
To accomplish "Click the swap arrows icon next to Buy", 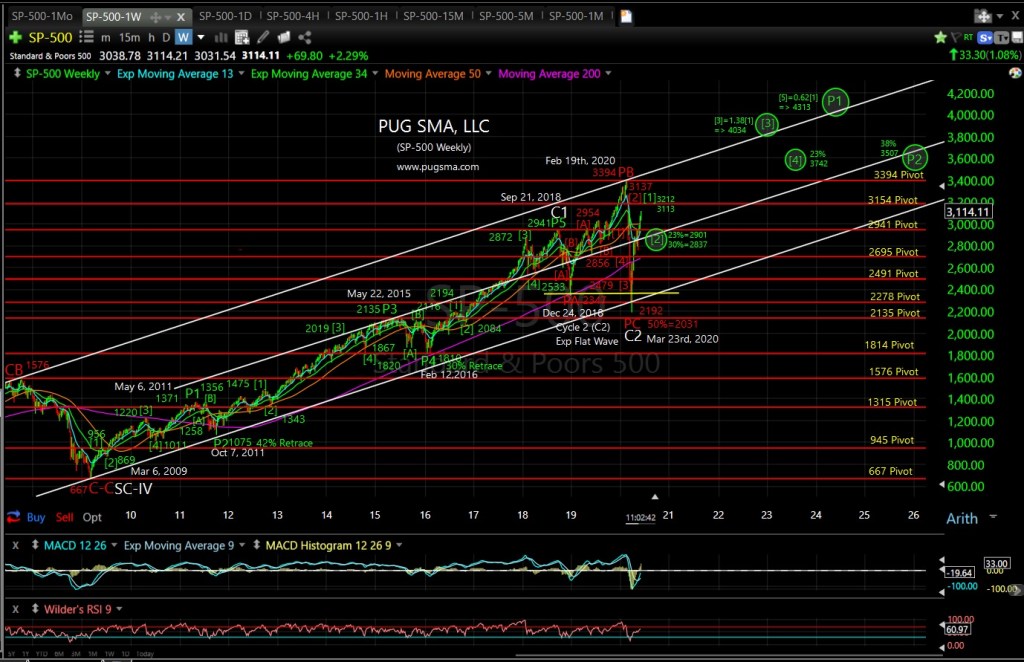I will pos(13,517).
